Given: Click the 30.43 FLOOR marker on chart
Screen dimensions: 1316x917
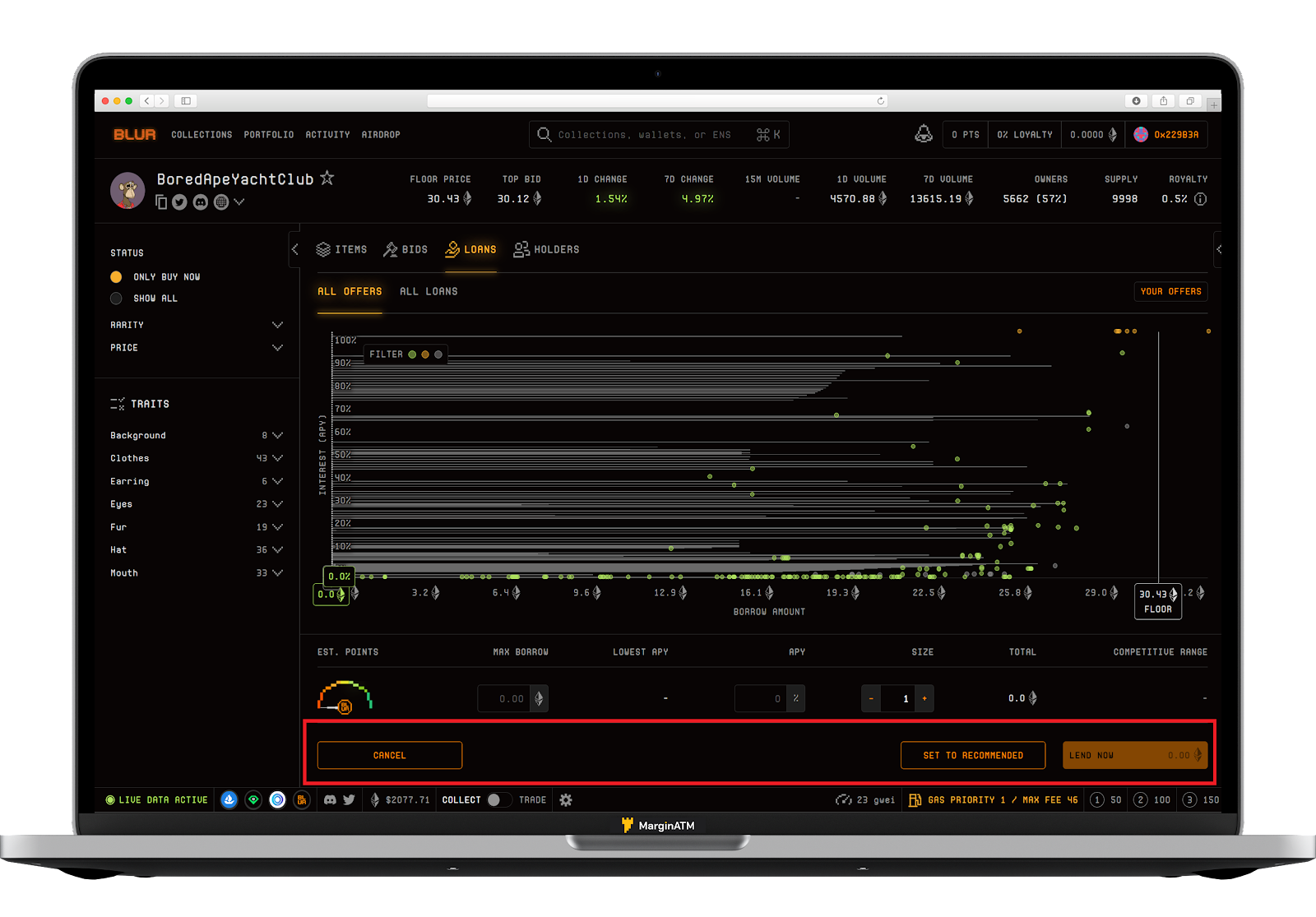Looking at the screenshot, I should (1158, 601).
